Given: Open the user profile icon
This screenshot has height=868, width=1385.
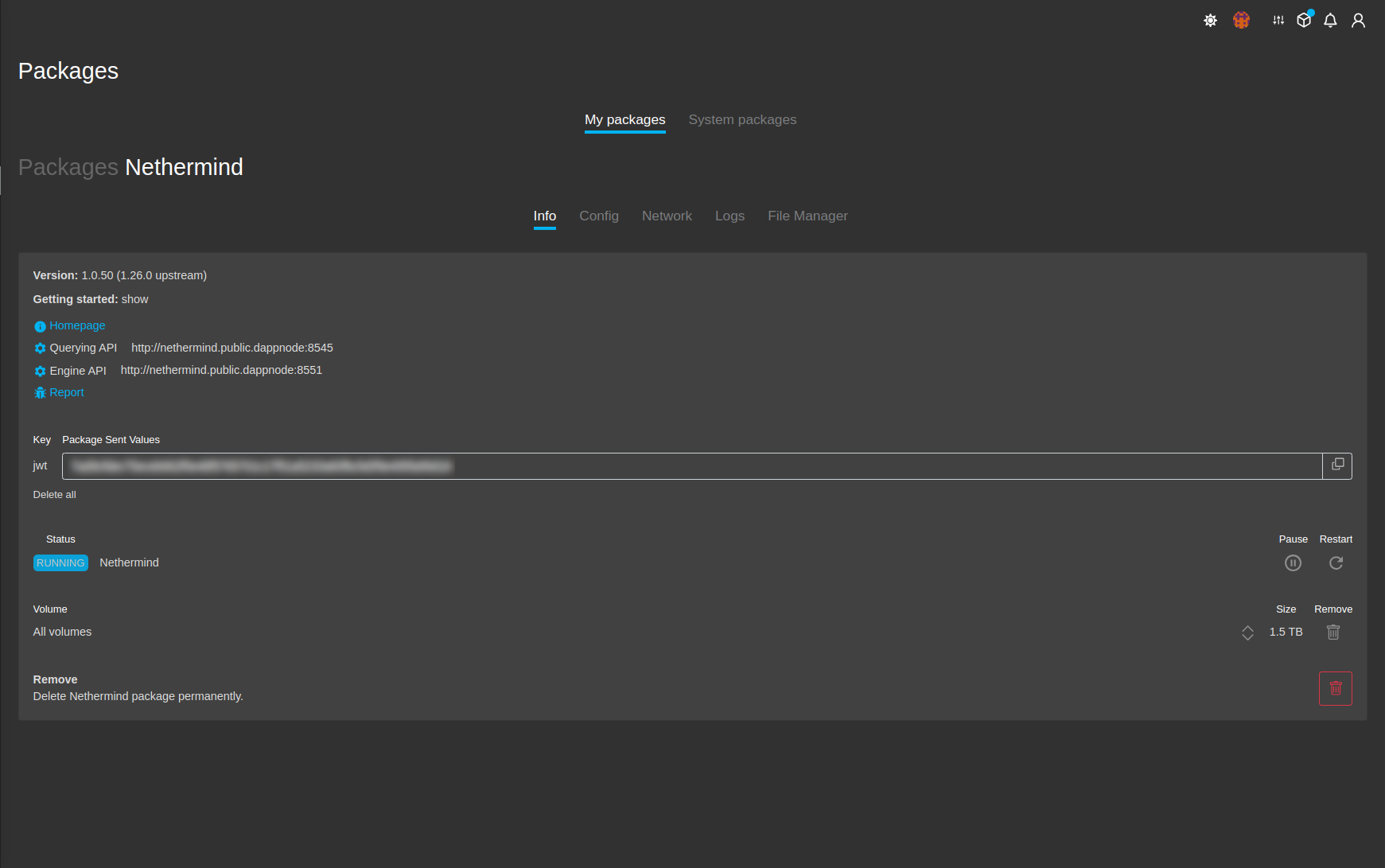Looking at the screenshot, I should tap(1358, 21).
